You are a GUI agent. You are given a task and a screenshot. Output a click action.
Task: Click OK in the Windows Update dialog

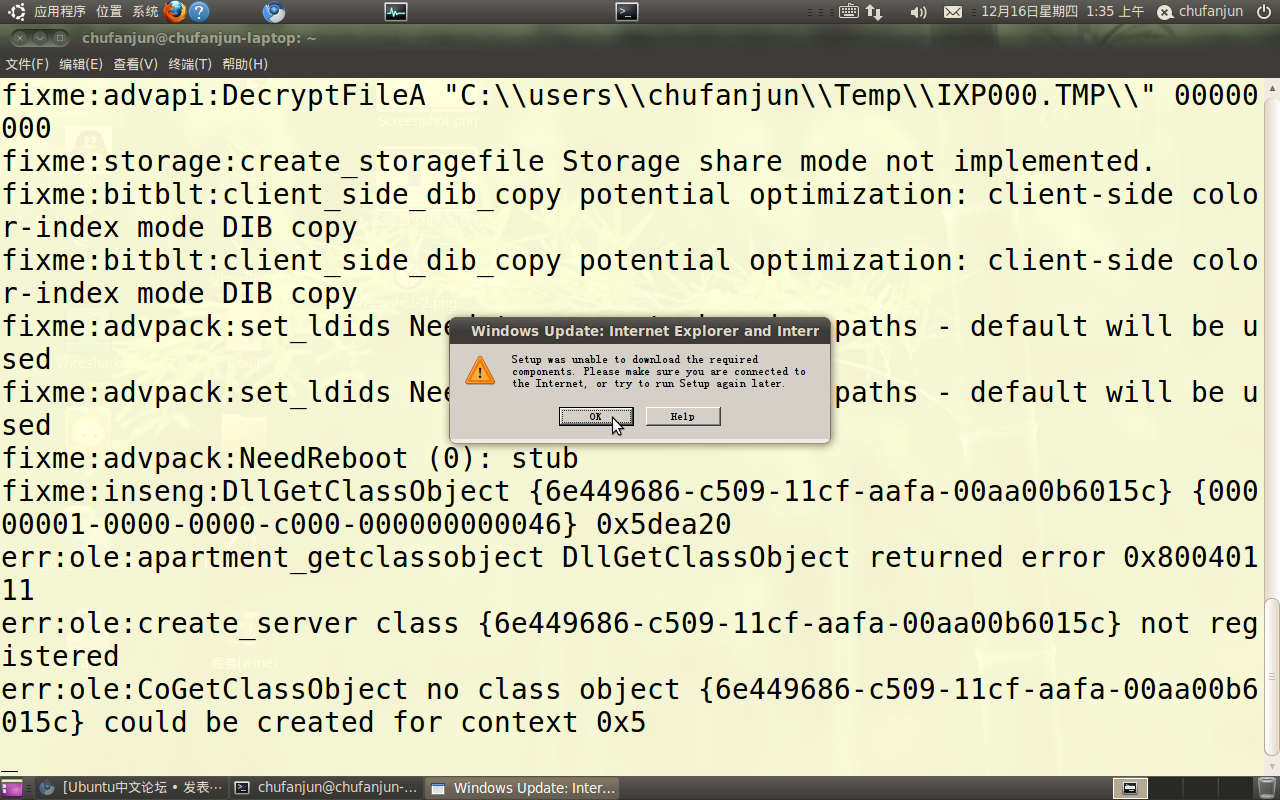[596, 416]
